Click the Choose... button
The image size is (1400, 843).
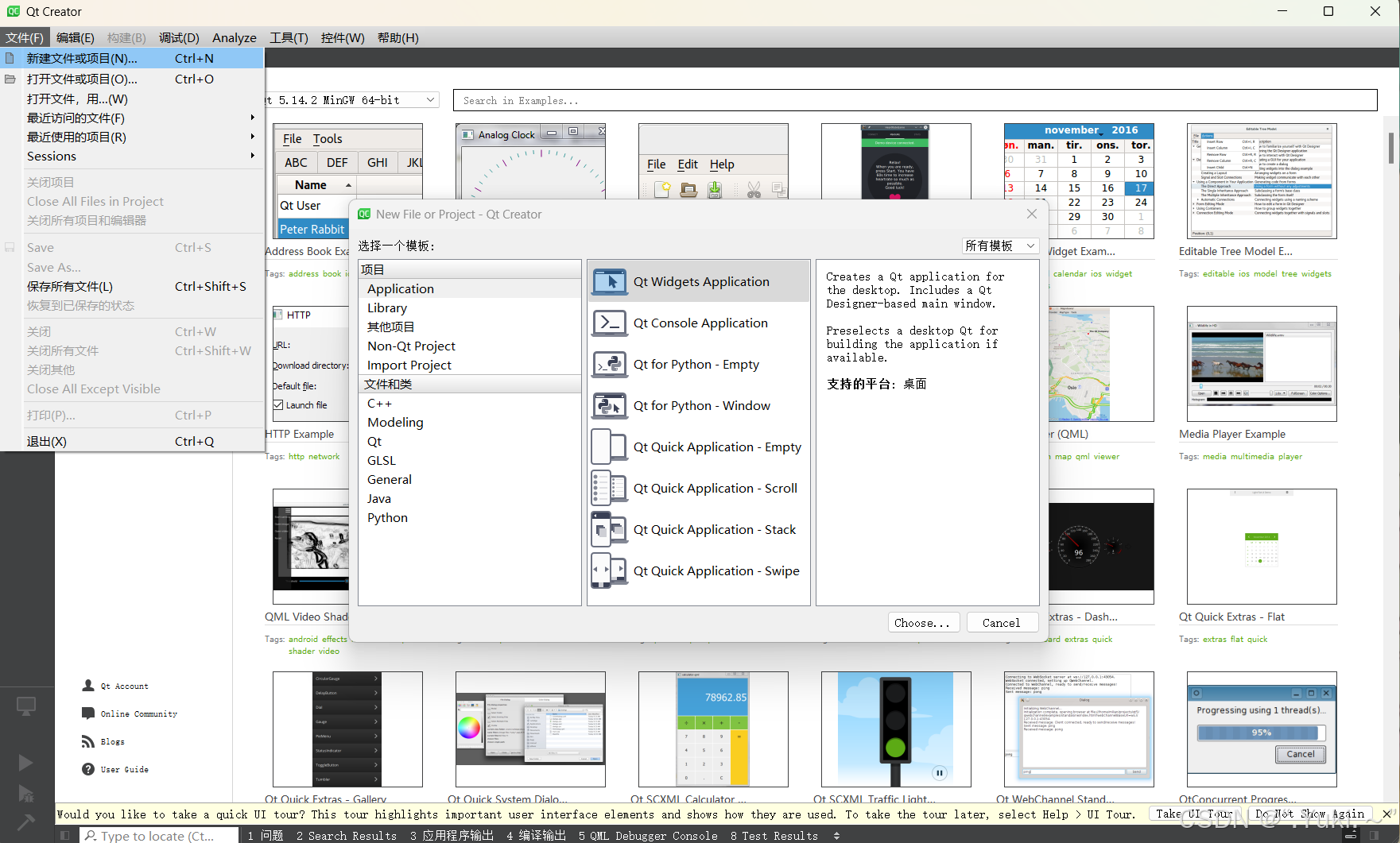pyautogui.click(x=922, y=623)
